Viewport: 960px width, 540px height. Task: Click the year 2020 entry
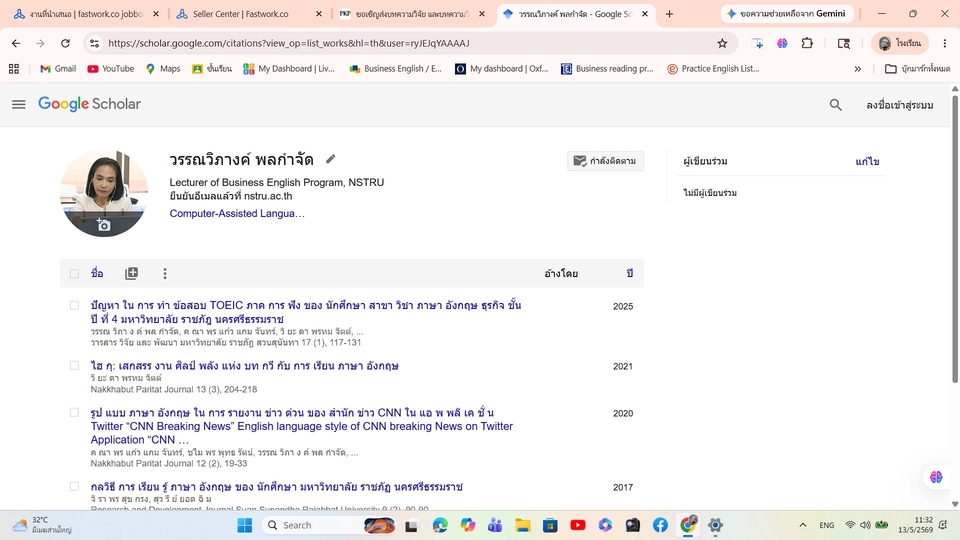[623, 414]
